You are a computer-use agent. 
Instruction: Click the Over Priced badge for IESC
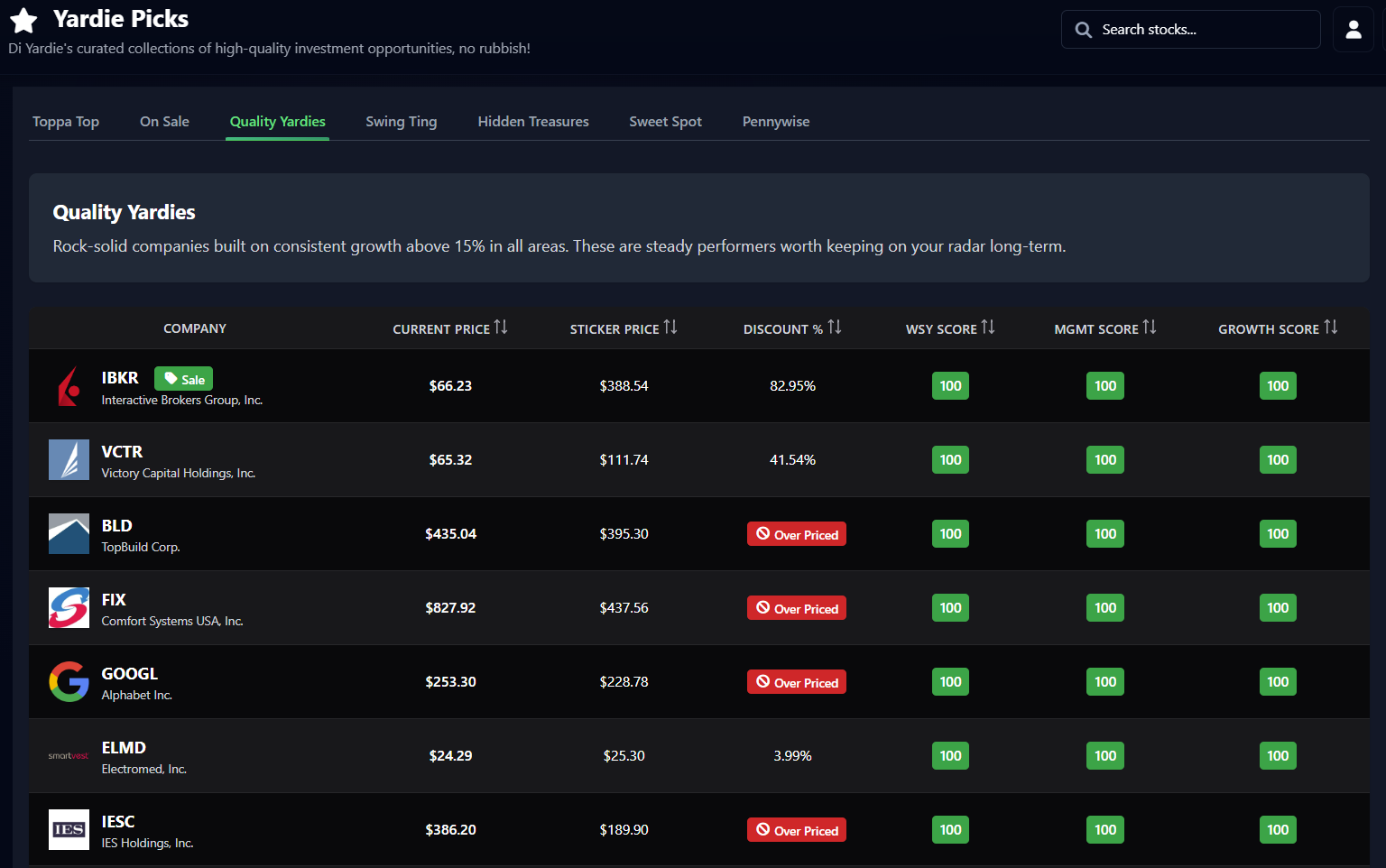[x=797, y=830]
